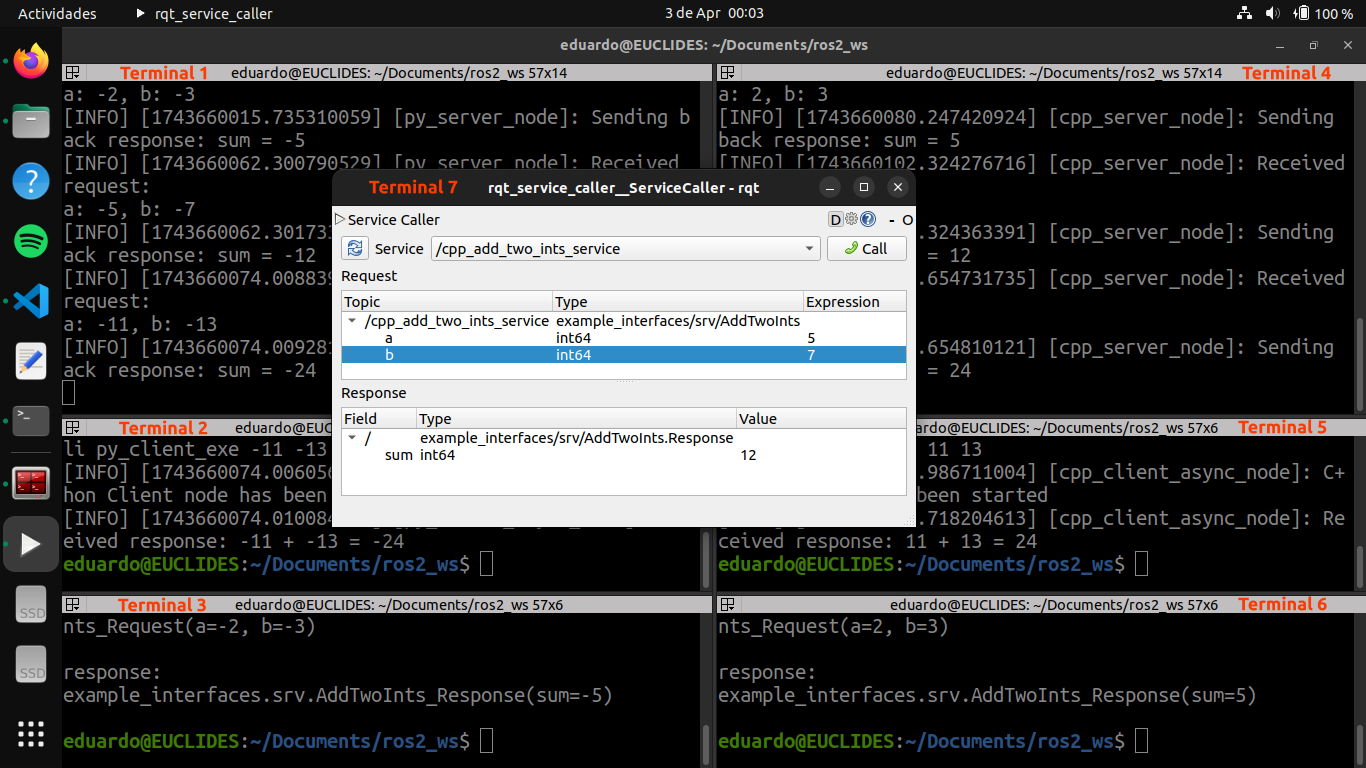Open the GNOME Terminal dock icon

(31, 421)
